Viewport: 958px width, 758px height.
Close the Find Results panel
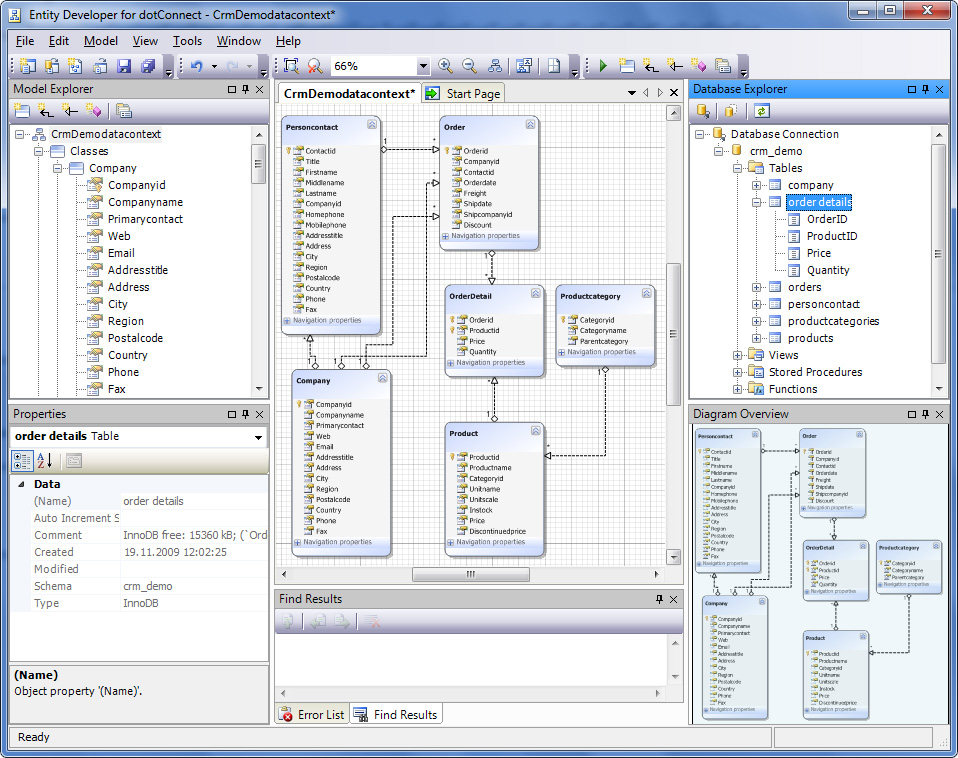point(673,599)
